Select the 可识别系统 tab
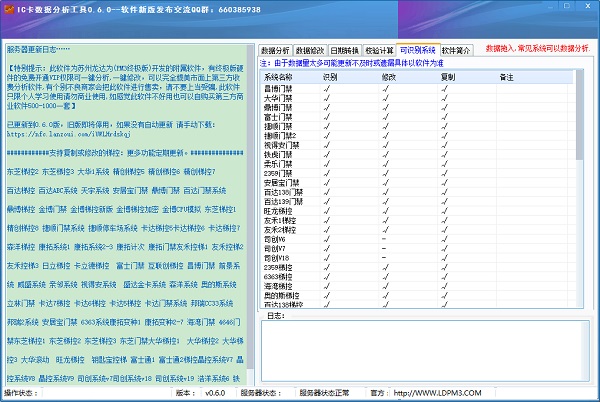 (x=418, y=50)
